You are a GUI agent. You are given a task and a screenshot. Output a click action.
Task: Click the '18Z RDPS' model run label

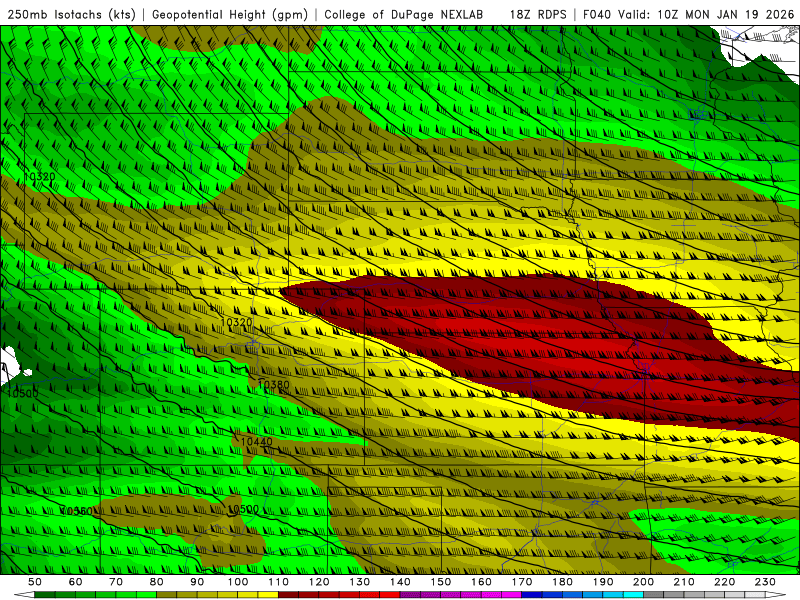pos(538,15)
